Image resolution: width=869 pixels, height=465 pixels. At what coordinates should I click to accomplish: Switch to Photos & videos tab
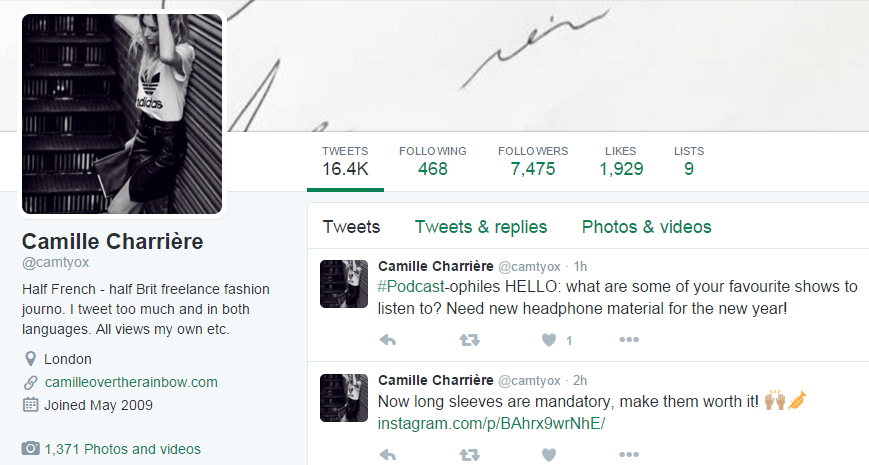pyautogui.click(x=646, y=227)
